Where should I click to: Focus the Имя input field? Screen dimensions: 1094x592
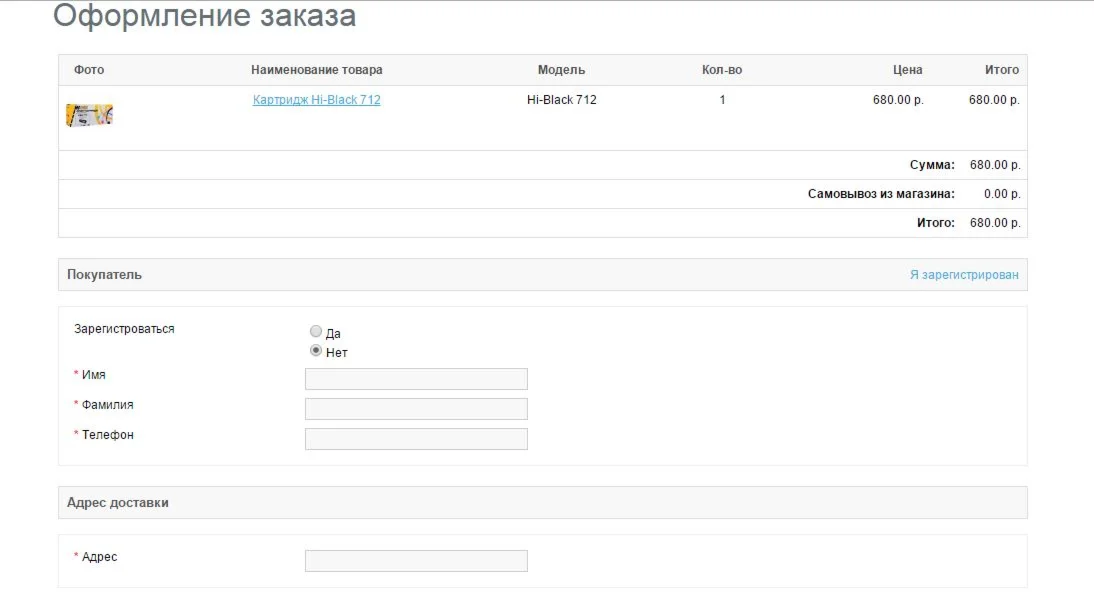[416, 379]
